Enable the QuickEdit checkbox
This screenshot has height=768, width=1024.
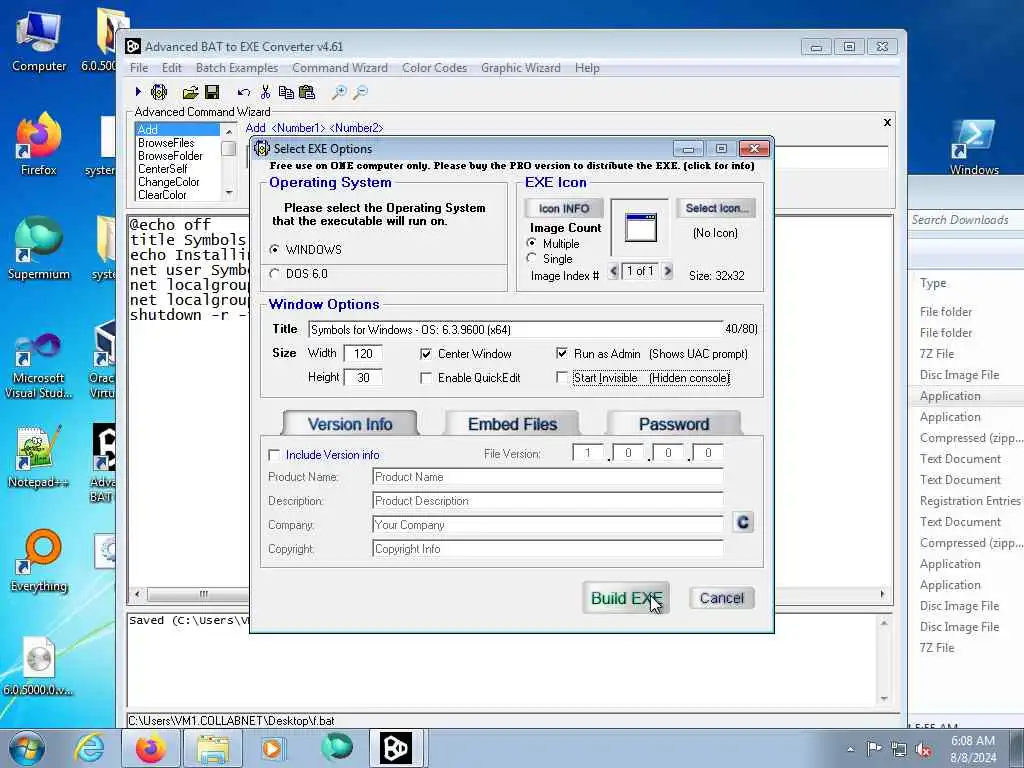[426, 377]
